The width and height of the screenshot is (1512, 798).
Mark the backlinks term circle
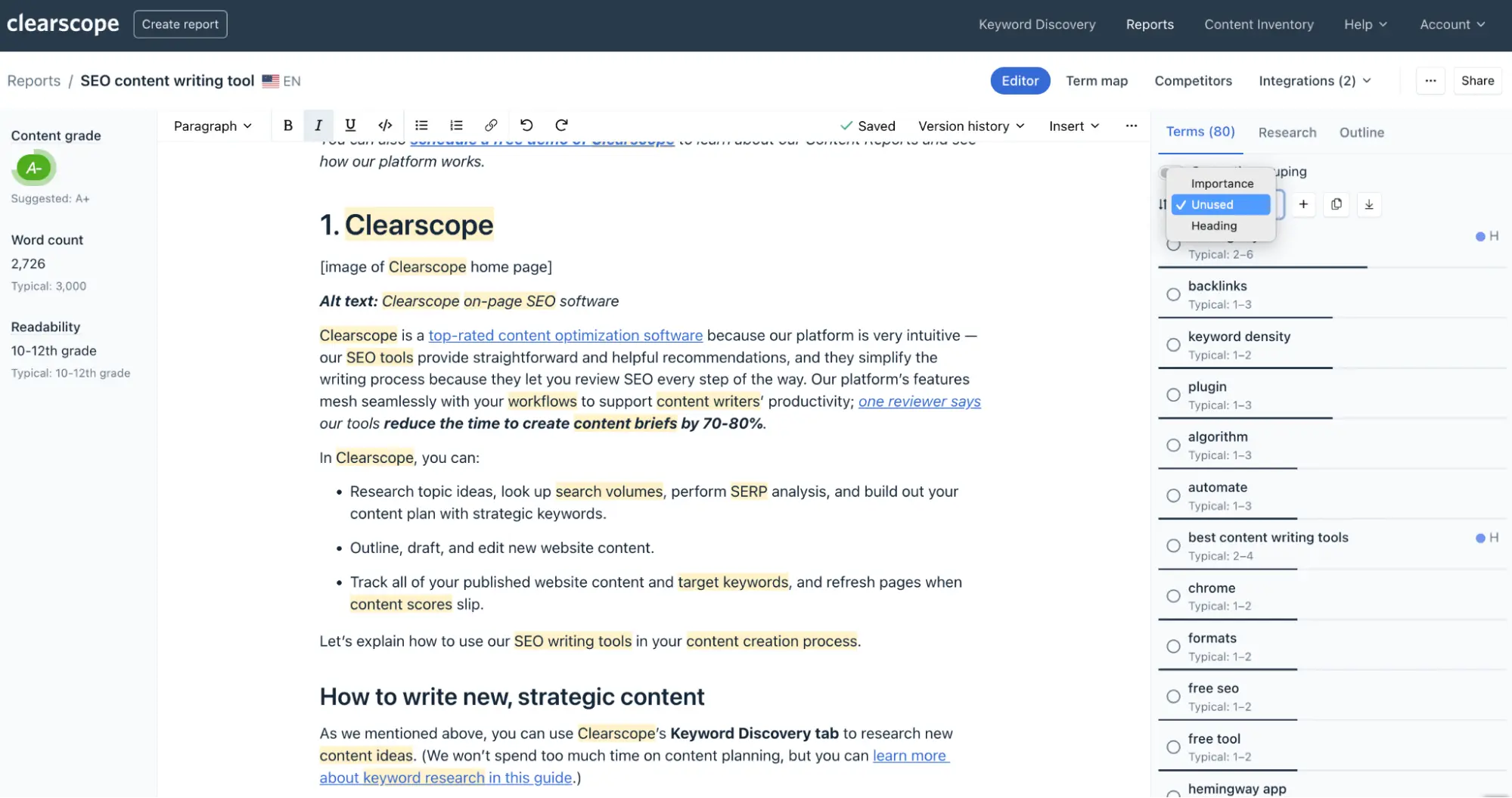pos(1173,294)
